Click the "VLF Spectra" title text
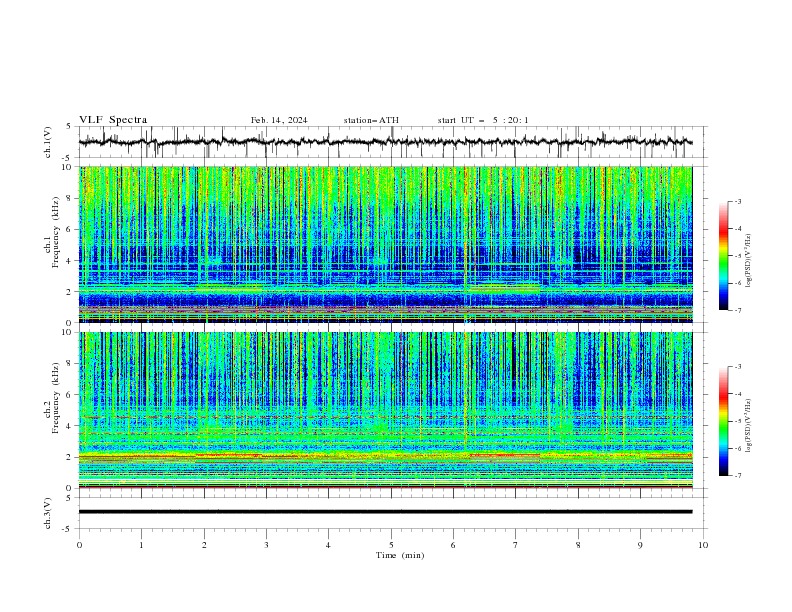792x612 pixels. pos(113,120)
